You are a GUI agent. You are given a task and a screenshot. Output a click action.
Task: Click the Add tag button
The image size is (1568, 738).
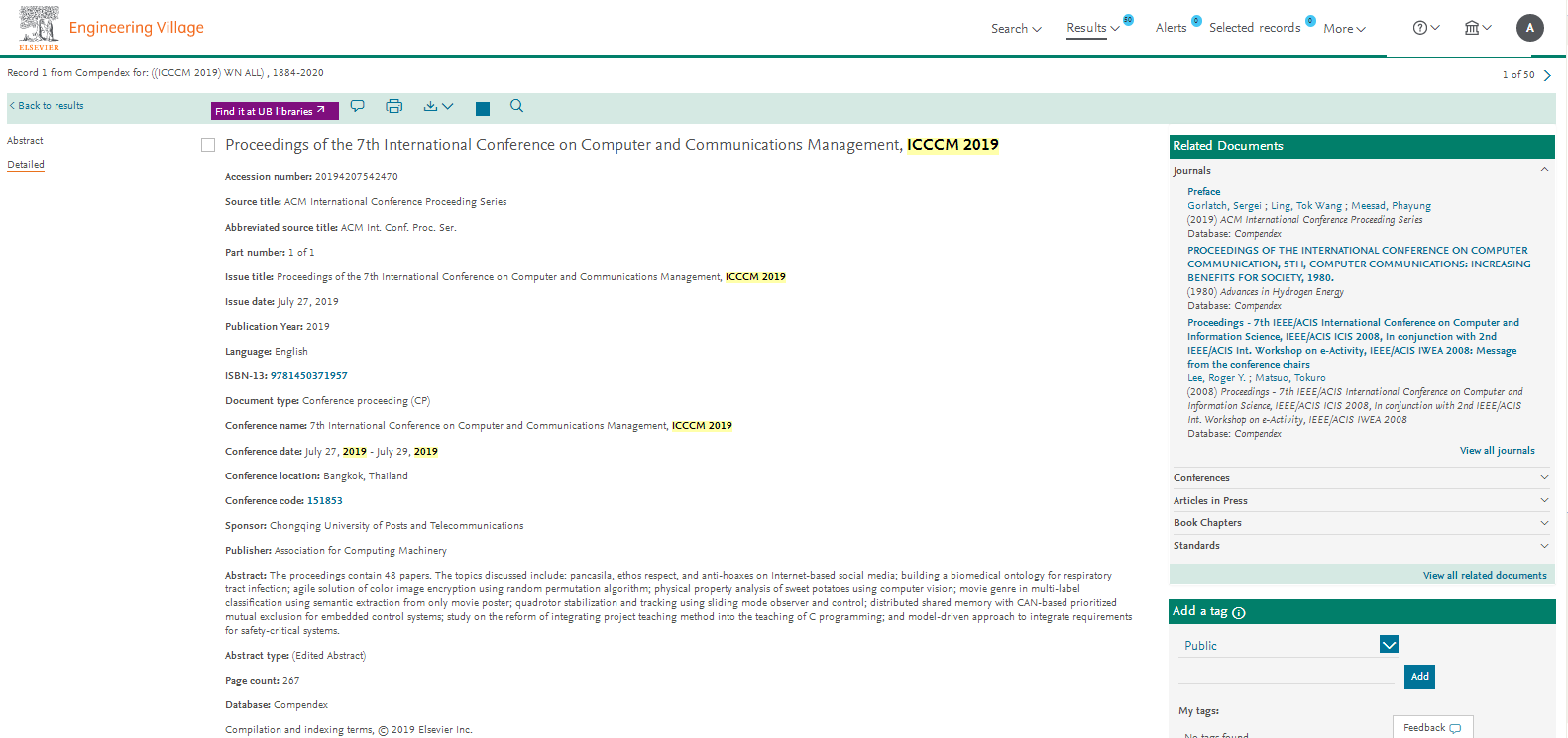(x=1419, y=677)
